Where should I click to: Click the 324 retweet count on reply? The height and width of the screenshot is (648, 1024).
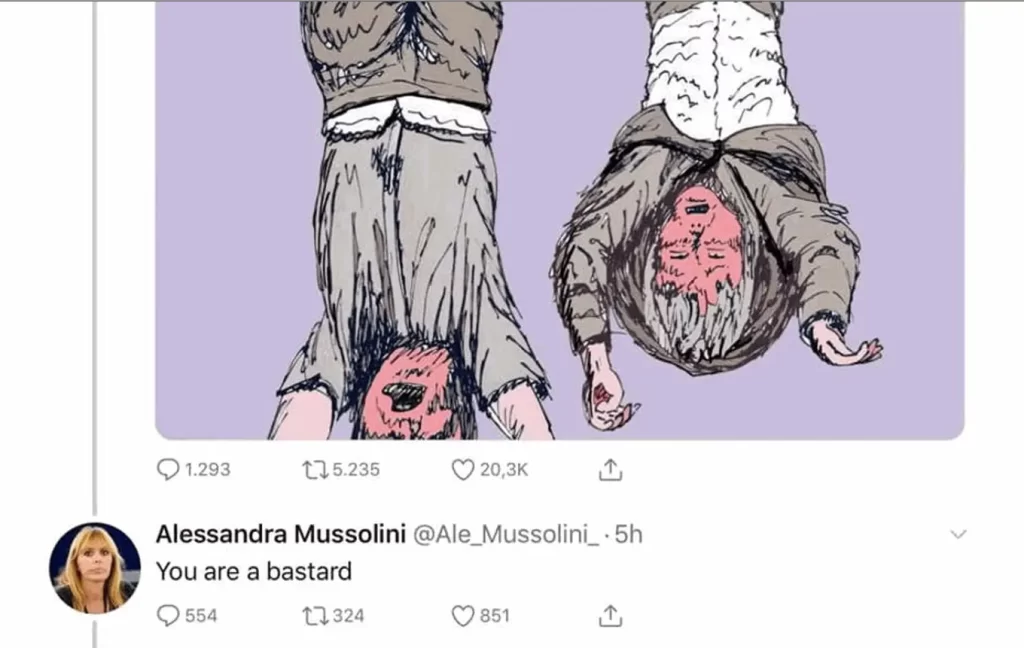(x=349, y=615)
